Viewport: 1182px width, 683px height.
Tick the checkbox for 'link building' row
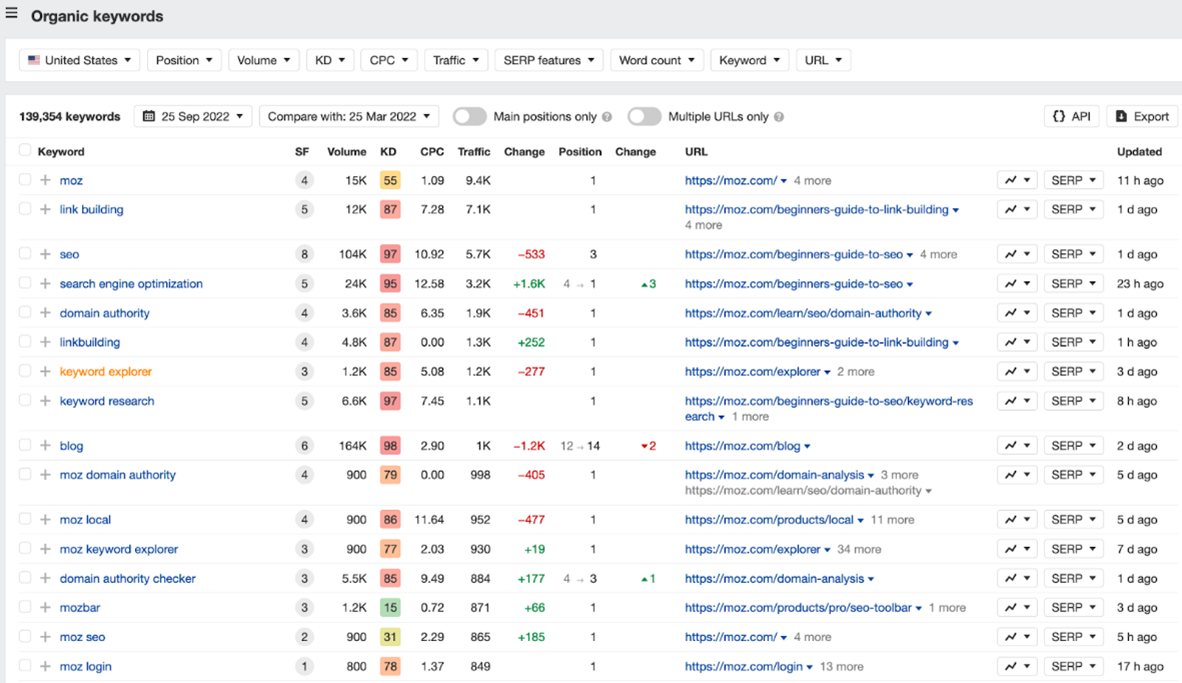(x=25, y=209)
